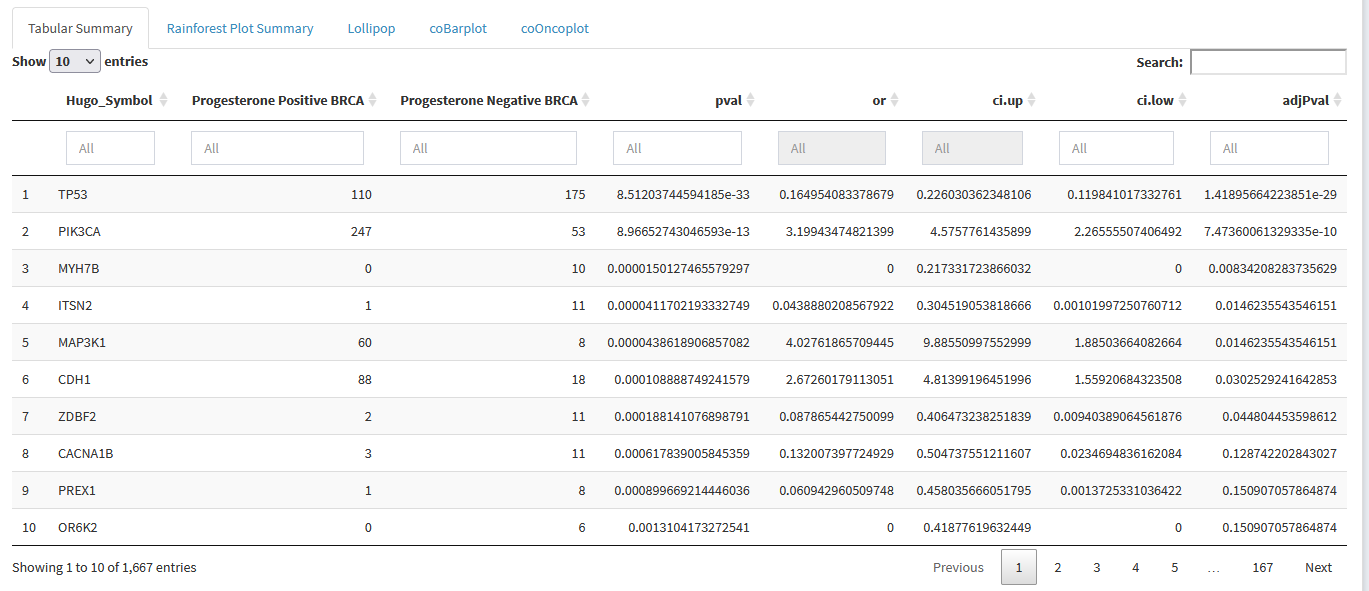Screen dimensions: 1369x591
Task: Go to the Next page
Action: (x=1318, y=567)
